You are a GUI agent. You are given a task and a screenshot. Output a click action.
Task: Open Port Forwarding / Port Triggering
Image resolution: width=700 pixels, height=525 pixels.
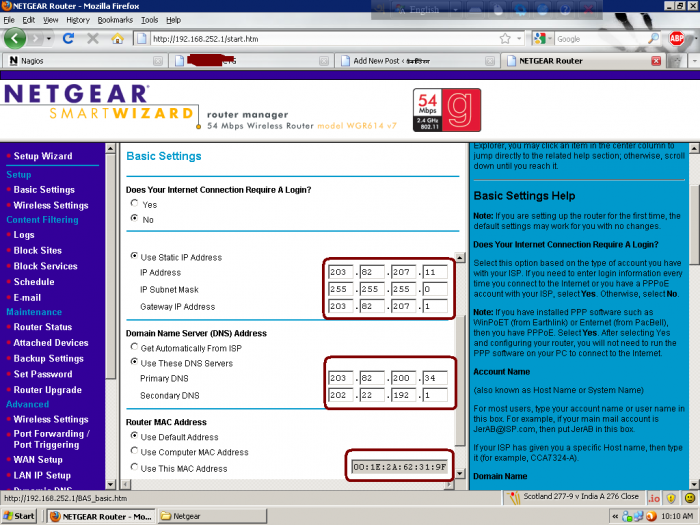[x=51, y=439]
